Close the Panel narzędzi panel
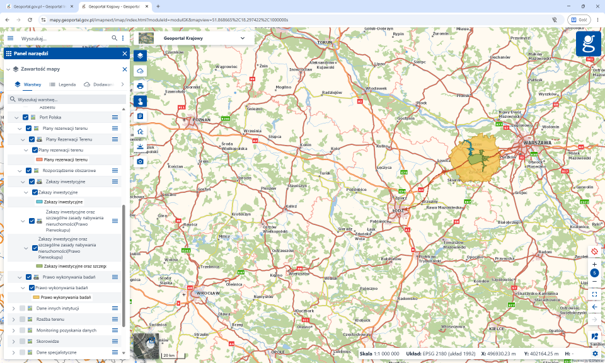Viewport: 605px width, 363px height. pyautogui.click(x=125, y=54)
